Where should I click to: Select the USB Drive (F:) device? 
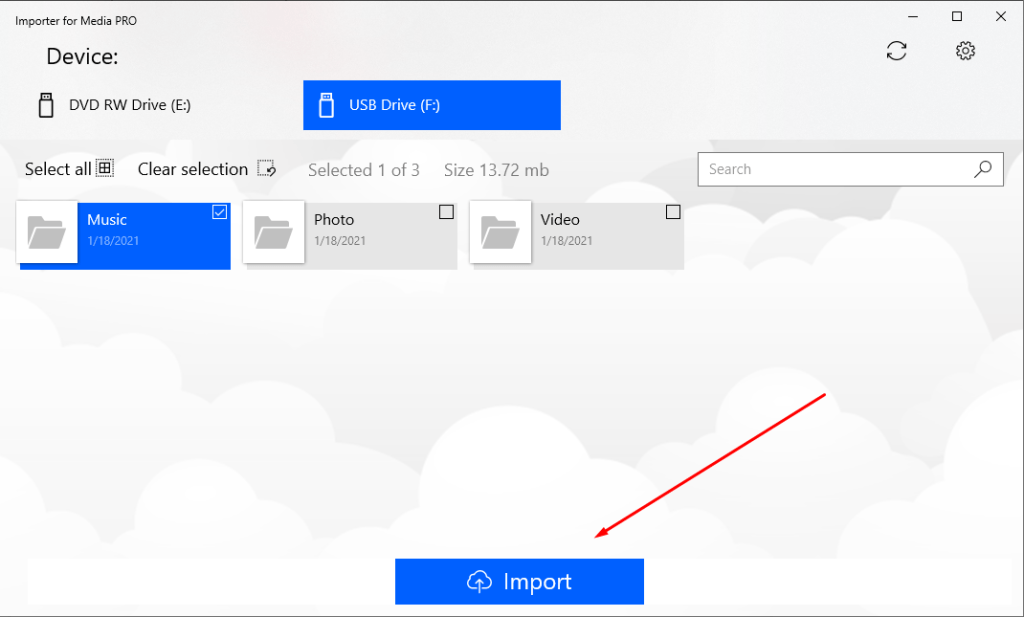coord(431,105)
